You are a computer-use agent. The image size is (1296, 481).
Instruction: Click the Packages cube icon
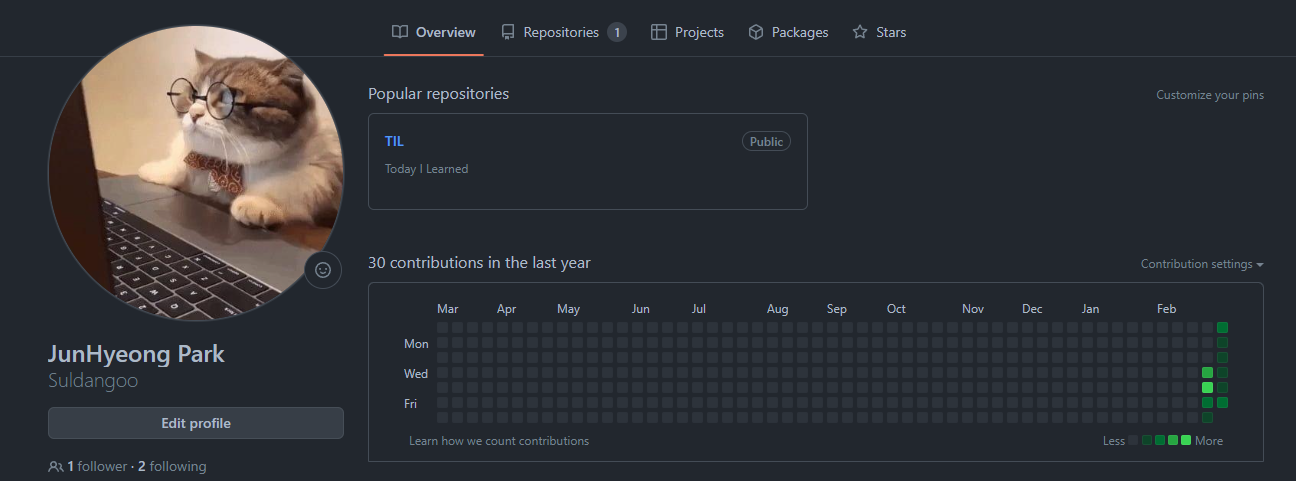click(756, 32)
